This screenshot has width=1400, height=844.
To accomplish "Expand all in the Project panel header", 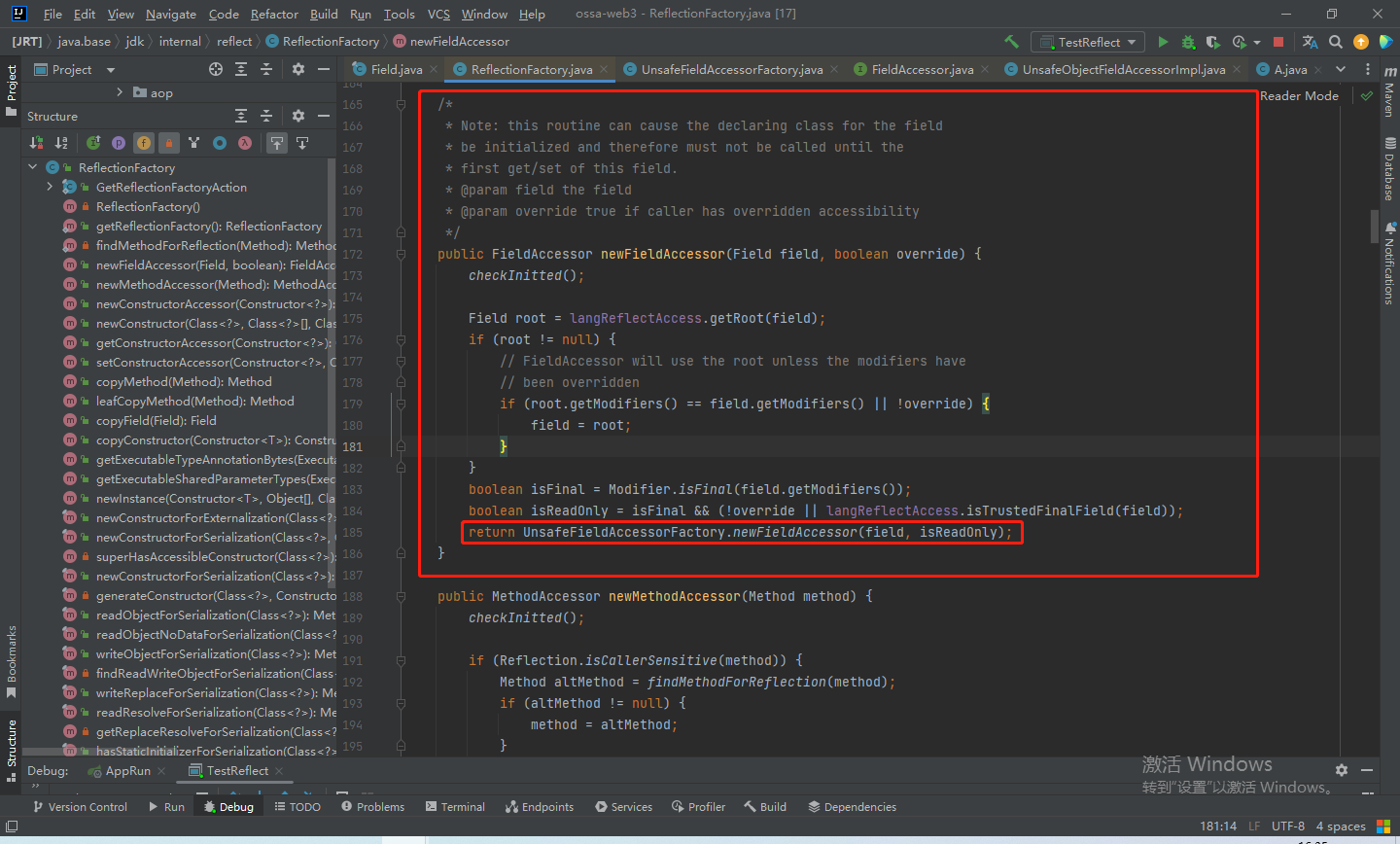I will [241, 69].
